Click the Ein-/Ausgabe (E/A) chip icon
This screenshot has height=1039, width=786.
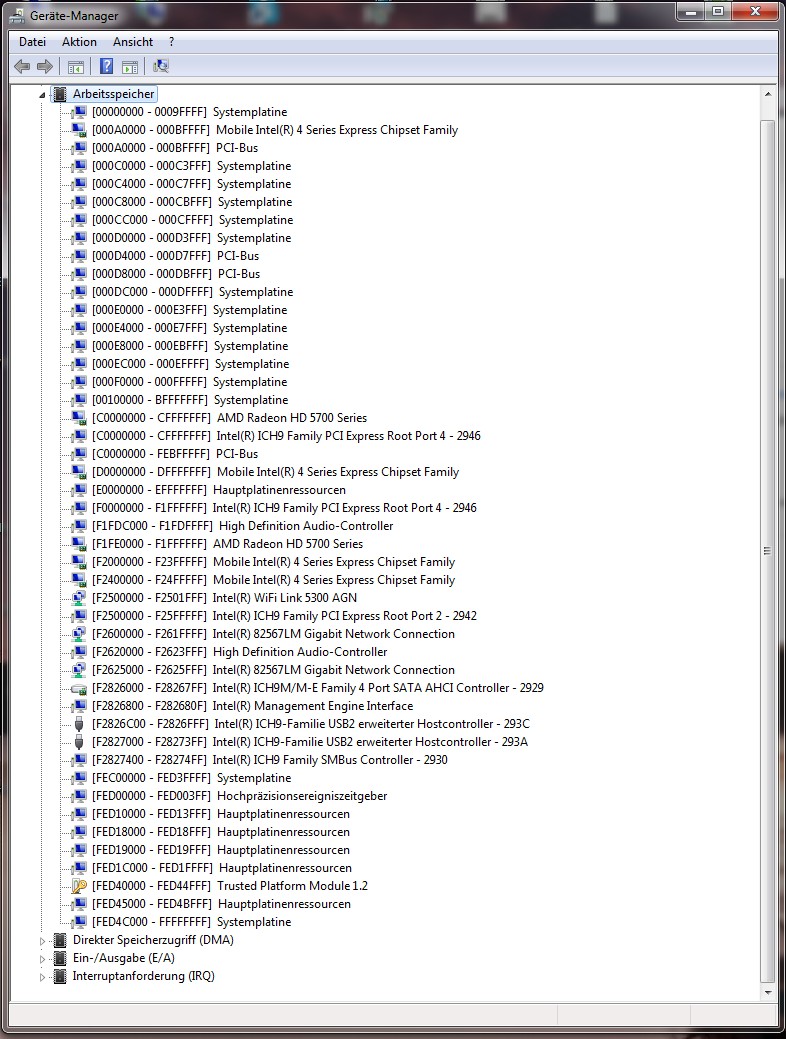tap(60, 957)
